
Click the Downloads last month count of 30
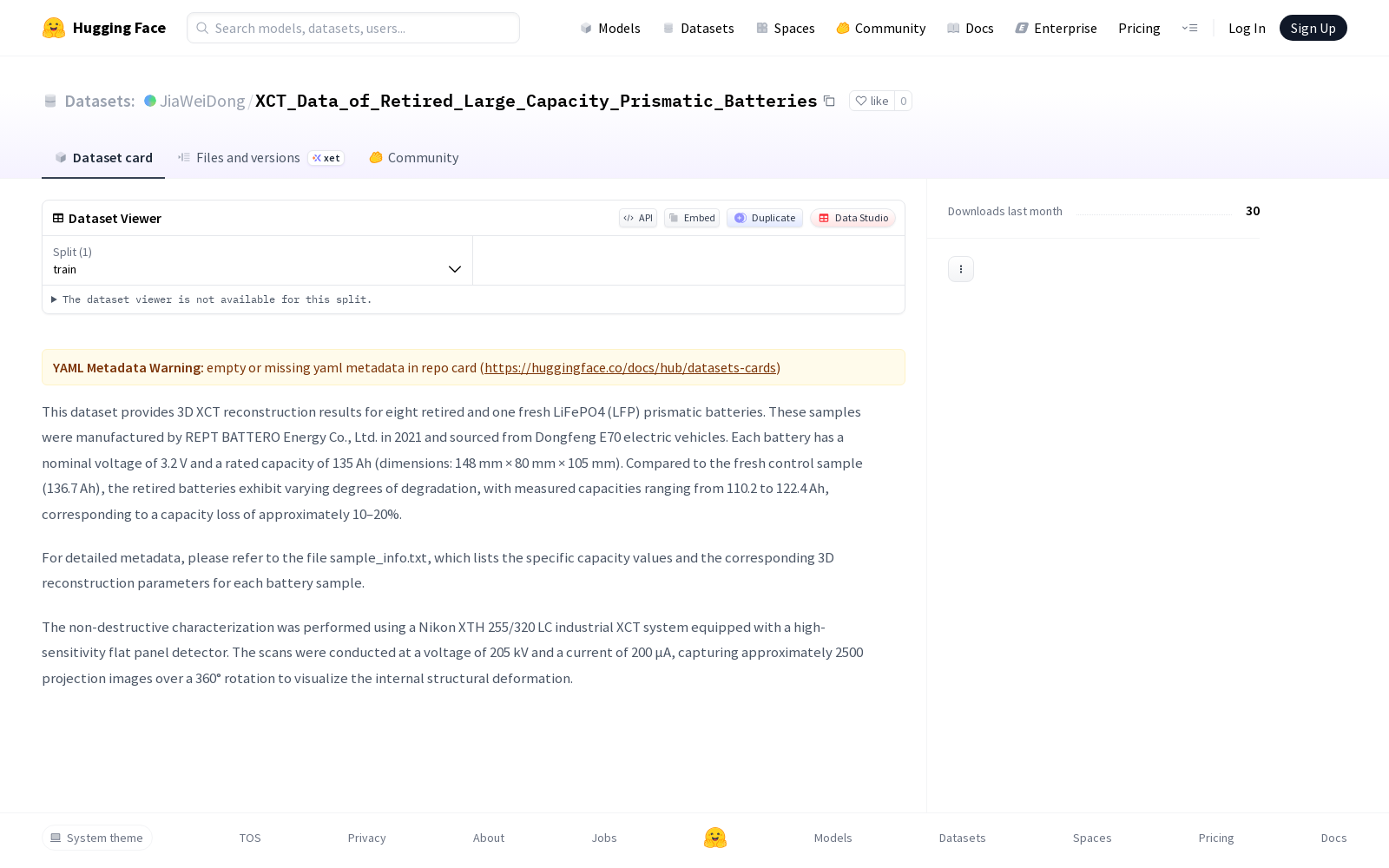[x=1253, y=211]
